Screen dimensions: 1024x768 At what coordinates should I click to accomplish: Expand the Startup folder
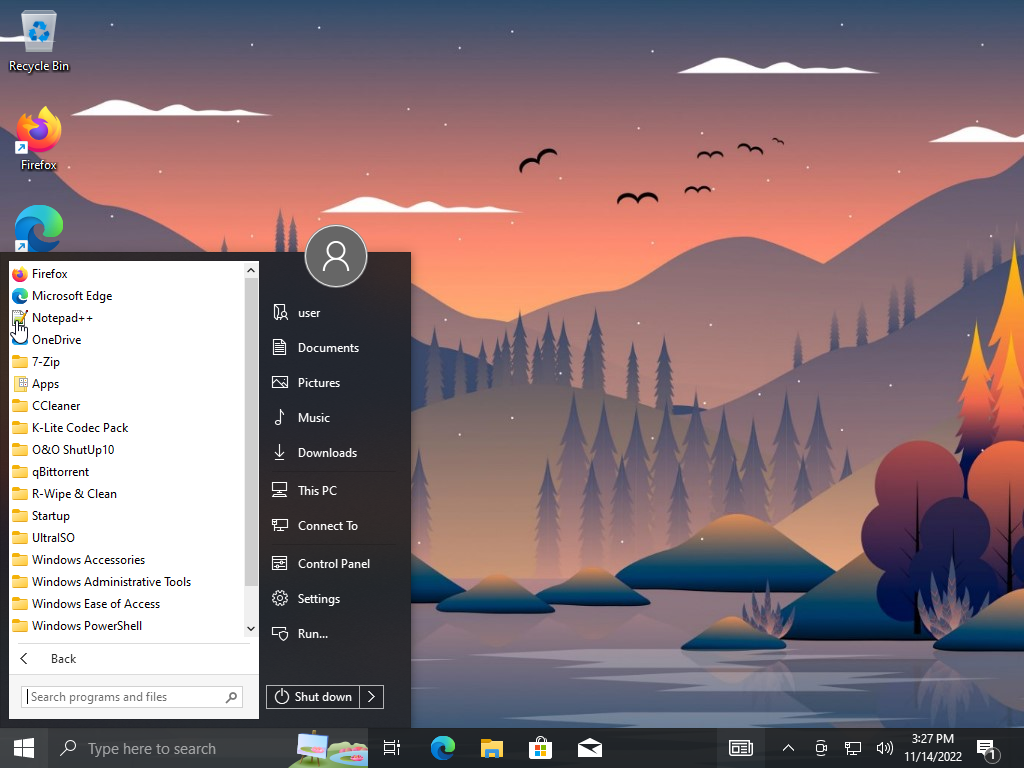[127, 516]
